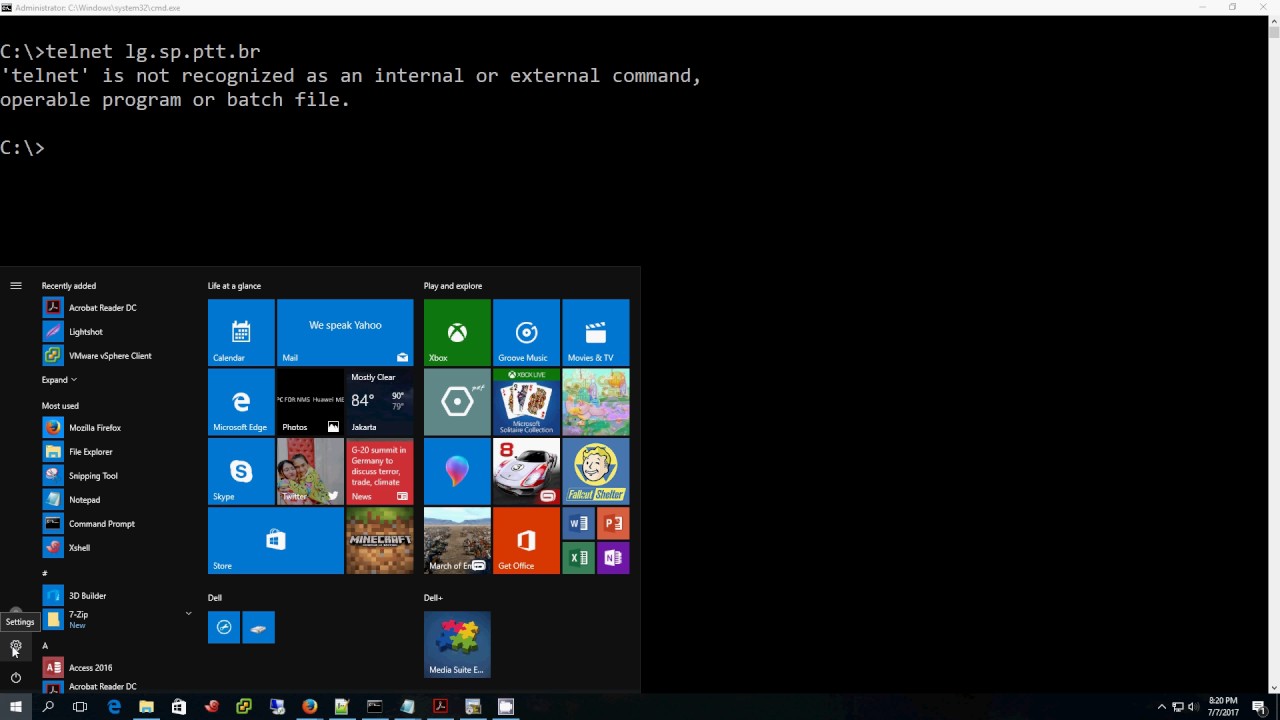The height and width of the screenshot is (720, 1280).
Task: Click the first Dell group tile
Action: point(224,627)
